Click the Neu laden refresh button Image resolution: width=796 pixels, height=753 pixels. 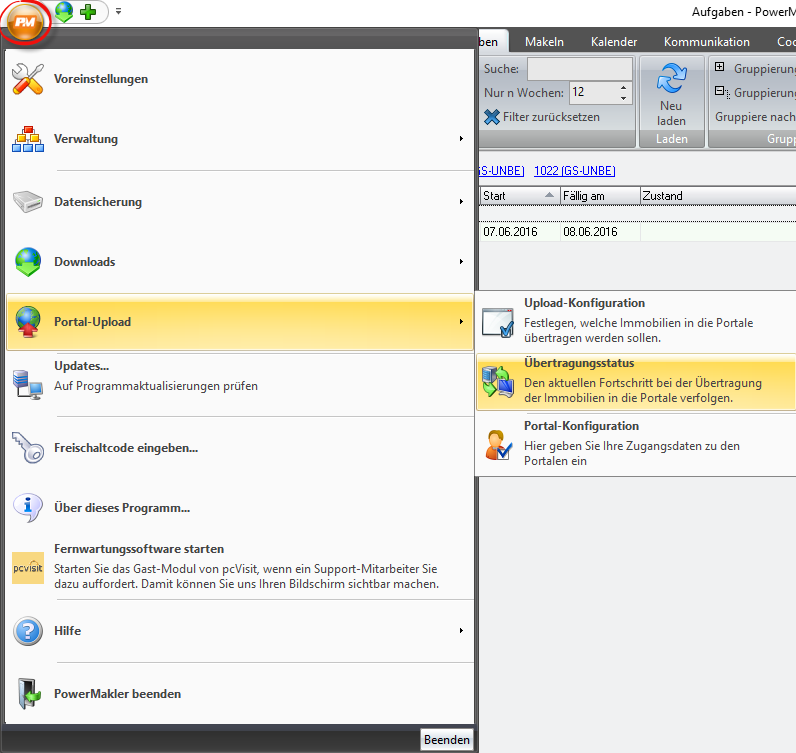pos(672,94)
